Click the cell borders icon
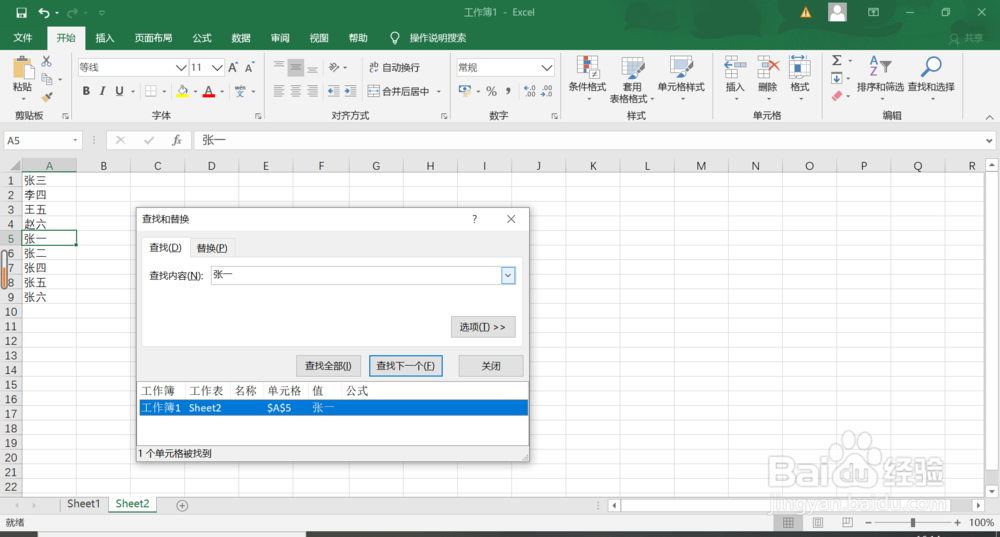 click(151, 91)
